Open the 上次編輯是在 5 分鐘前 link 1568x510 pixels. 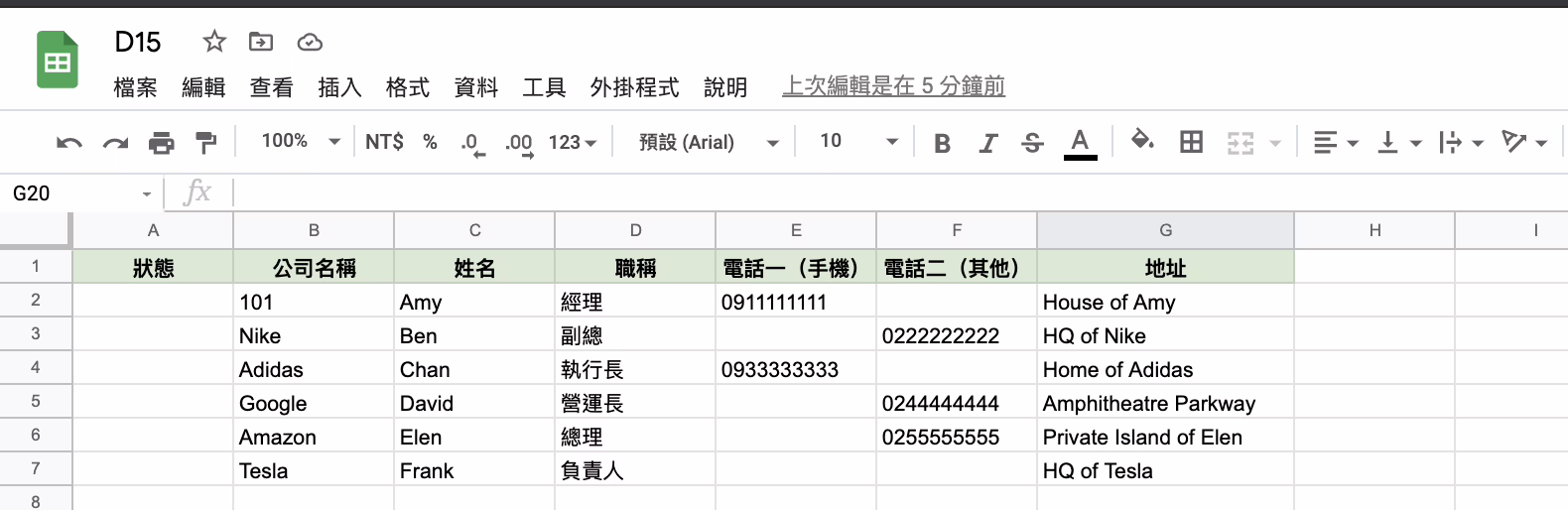coord(893,86)
